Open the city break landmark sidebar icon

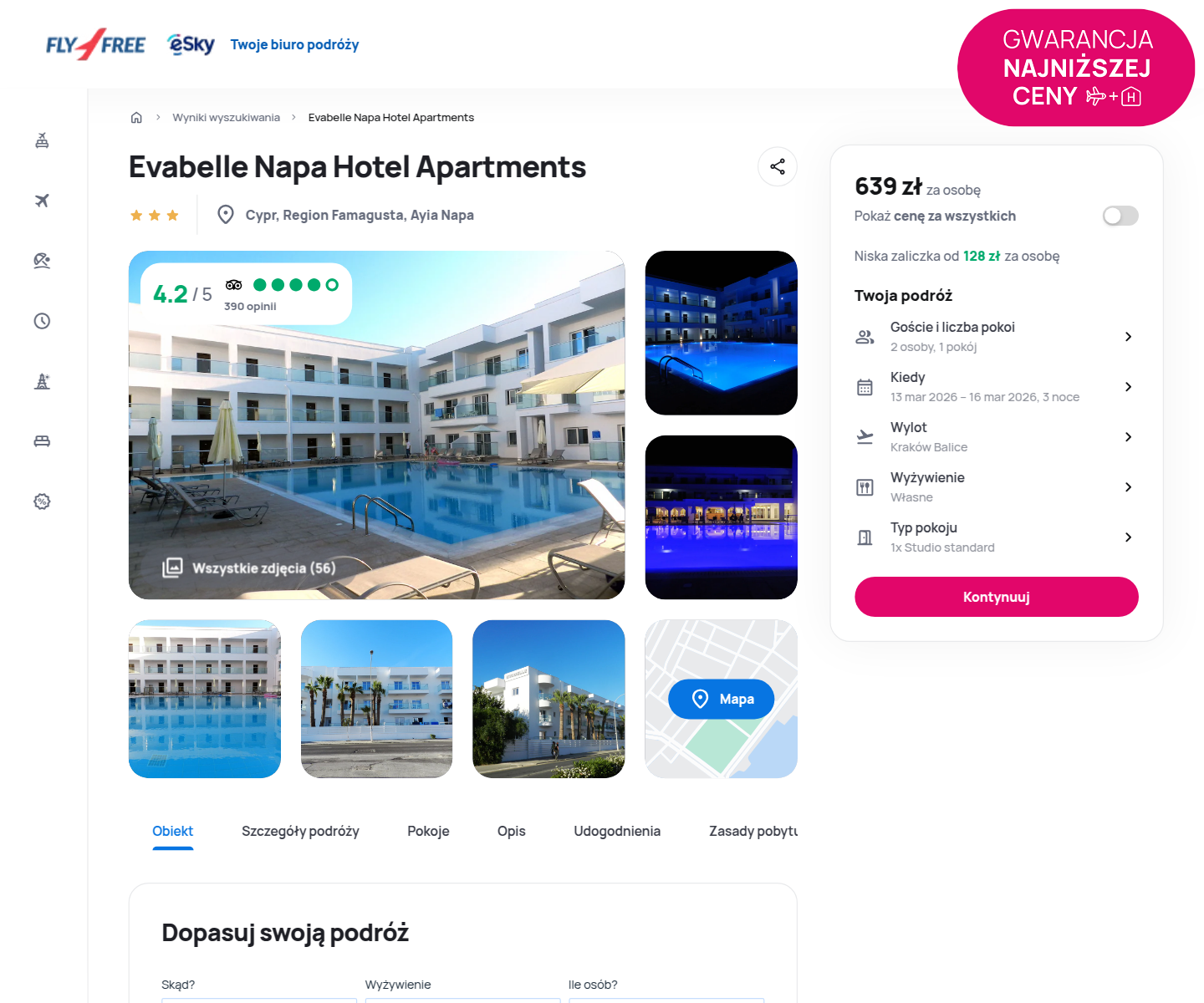(x=42, y=381)
